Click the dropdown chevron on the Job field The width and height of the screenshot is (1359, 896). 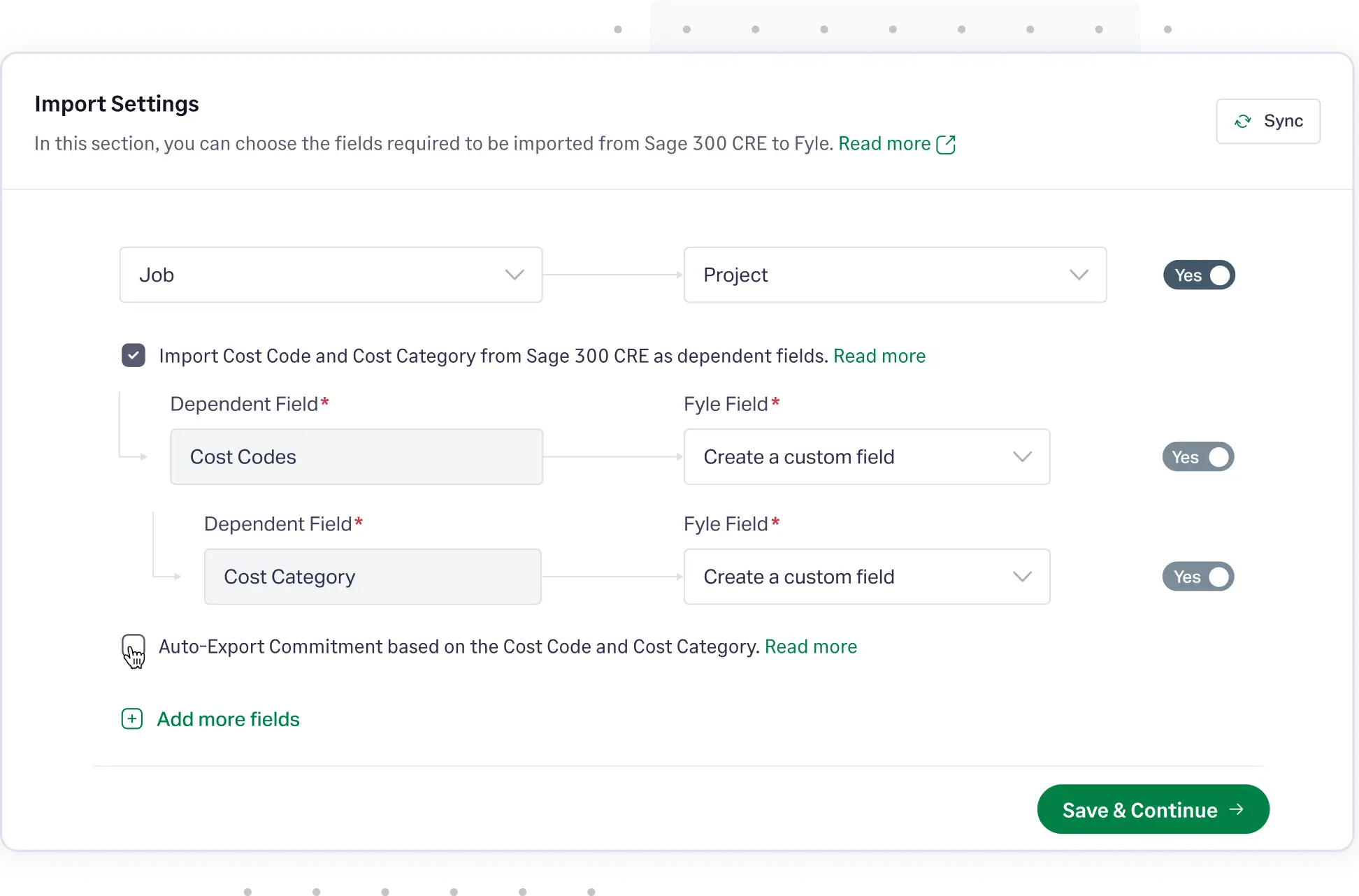coord(515,275)
